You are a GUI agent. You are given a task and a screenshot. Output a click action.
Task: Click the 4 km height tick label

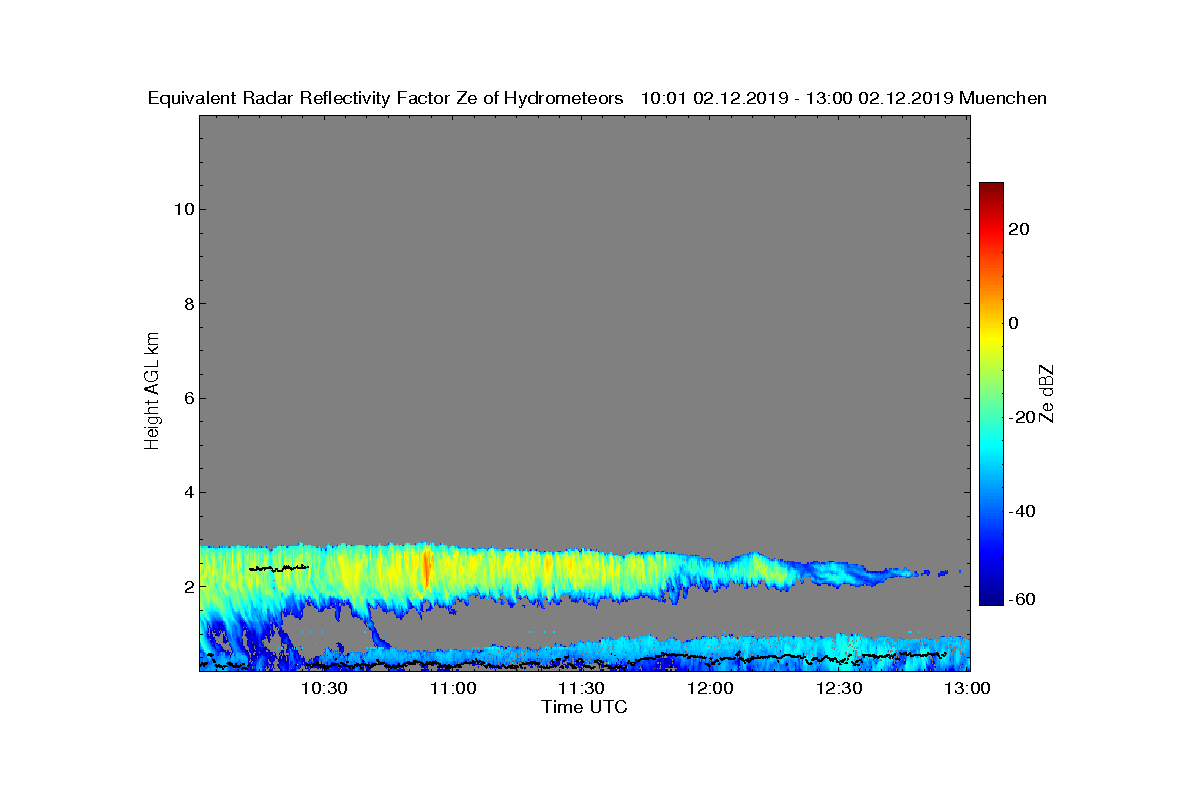coord(186,492)
